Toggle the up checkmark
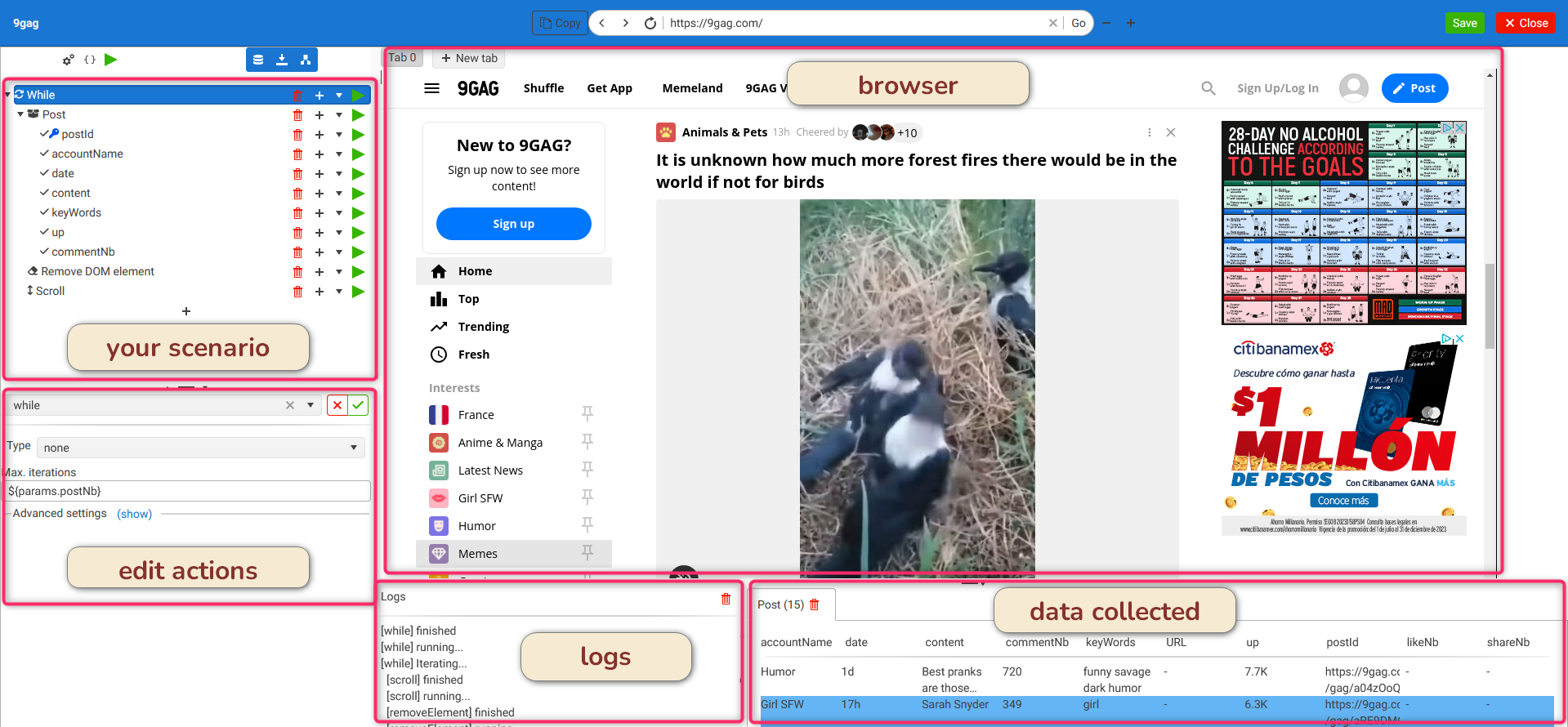The image size is (1568, 727). (x=44, y=232)
